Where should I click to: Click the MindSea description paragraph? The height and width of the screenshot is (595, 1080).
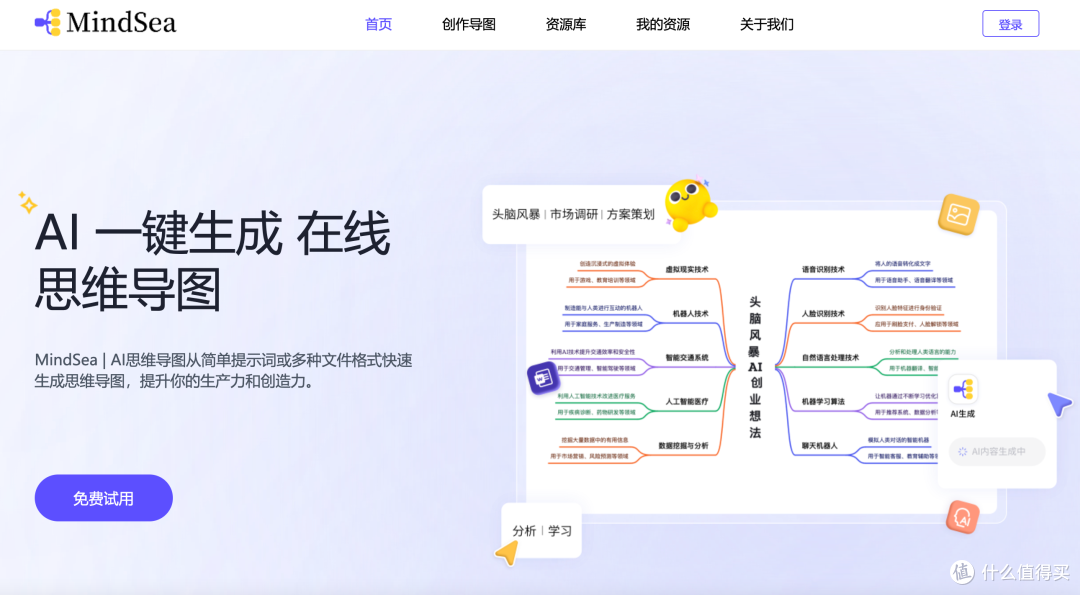click(x=224, y=370)
